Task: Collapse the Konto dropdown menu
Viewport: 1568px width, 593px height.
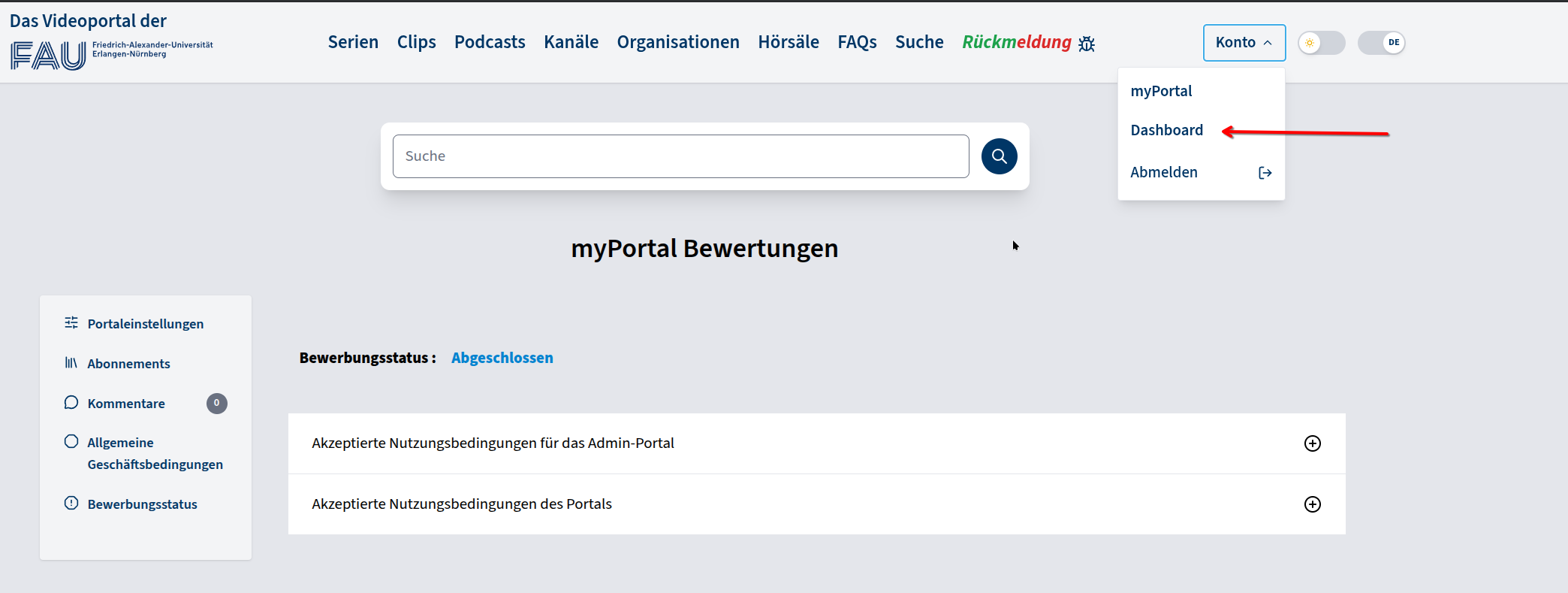Action: (1244, 43)
